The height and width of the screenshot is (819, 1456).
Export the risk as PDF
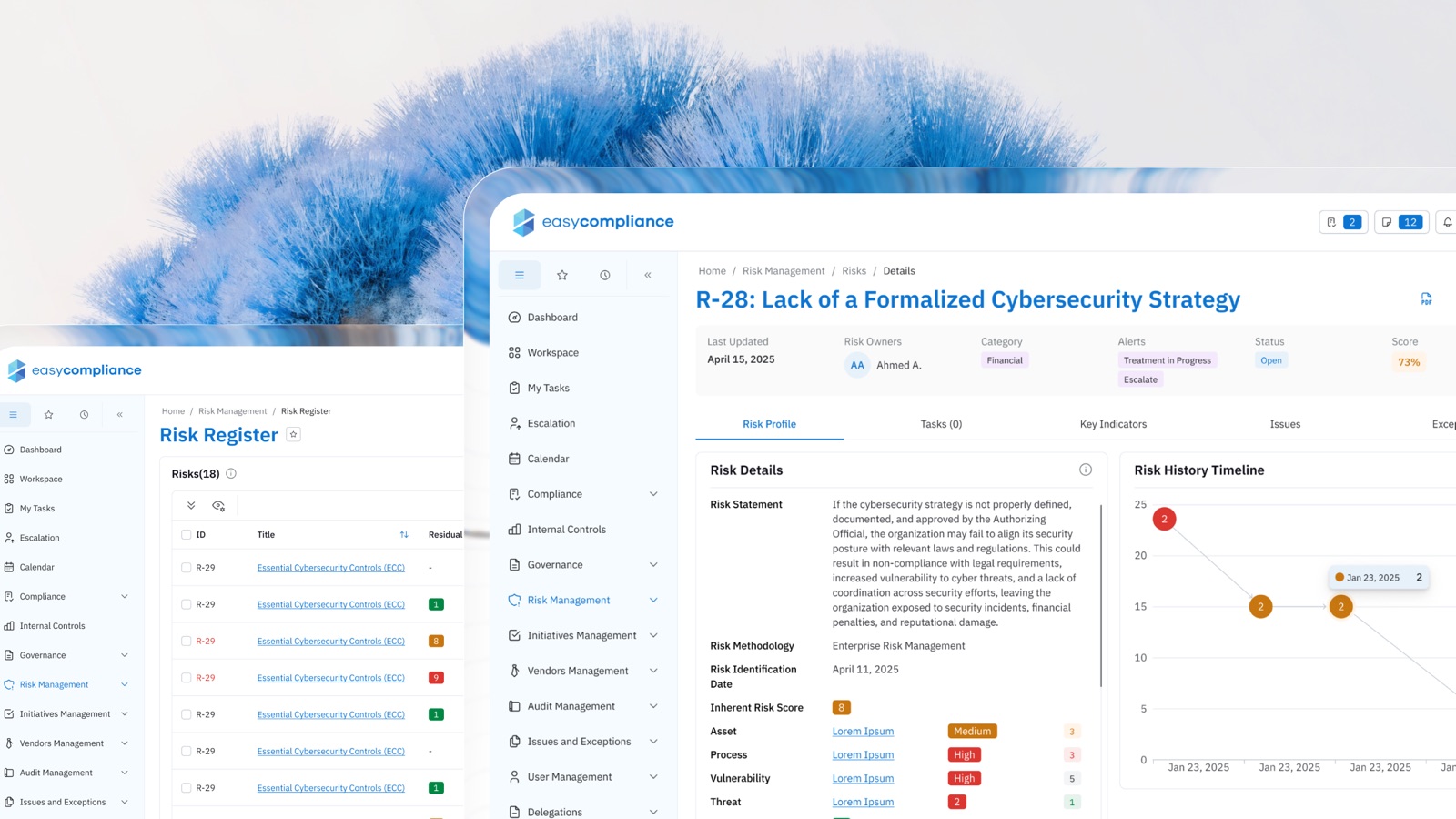1426,298
